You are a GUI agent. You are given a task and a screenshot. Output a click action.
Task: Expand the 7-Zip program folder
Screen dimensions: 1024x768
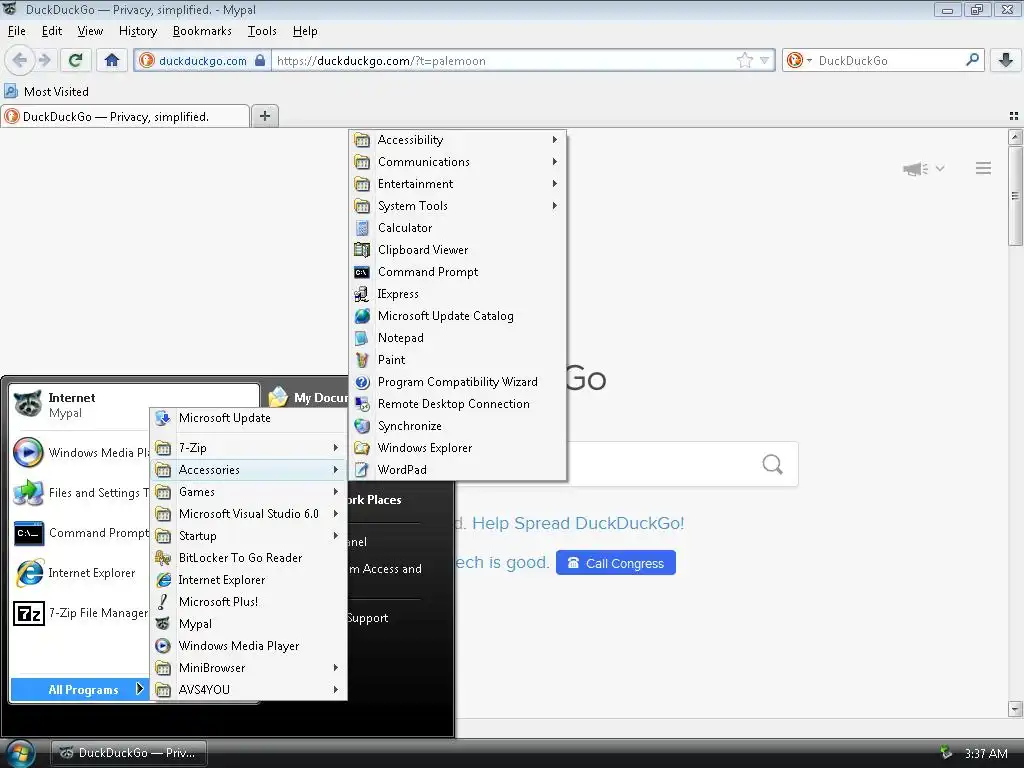click(x=248, y=448)
